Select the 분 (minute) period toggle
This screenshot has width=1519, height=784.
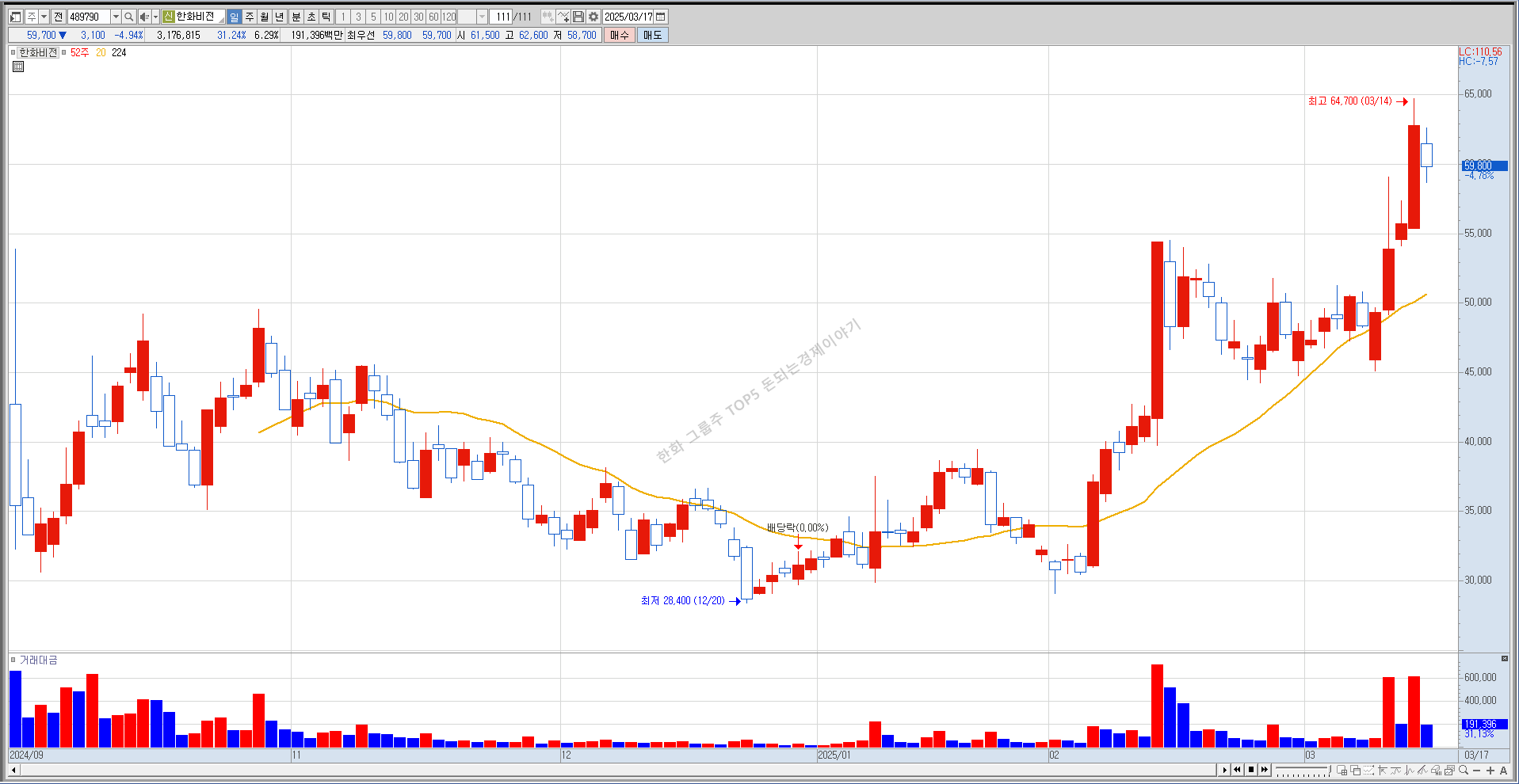point(296,17)
